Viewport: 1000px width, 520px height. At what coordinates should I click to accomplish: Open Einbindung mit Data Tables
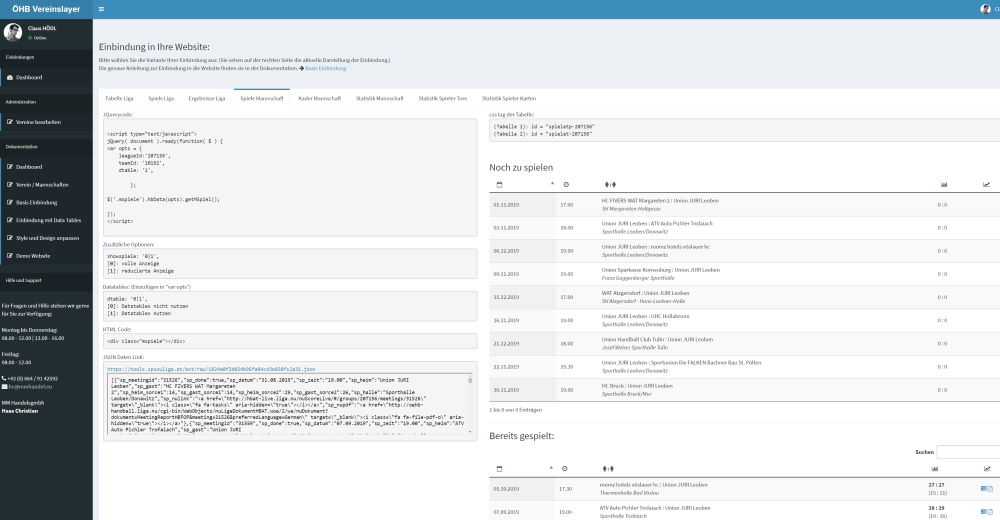point(46,220)
